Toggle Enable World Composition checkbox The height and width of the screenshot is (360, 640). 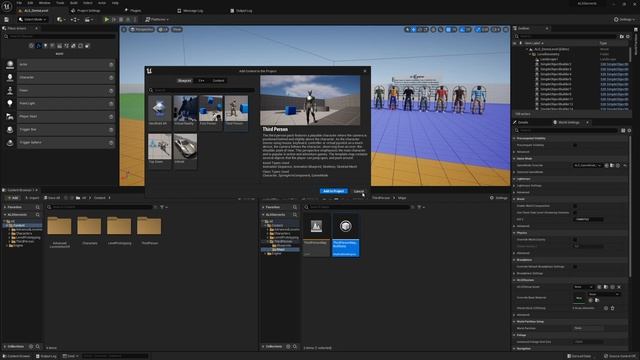pyautogui.click(x=575, y=206)
